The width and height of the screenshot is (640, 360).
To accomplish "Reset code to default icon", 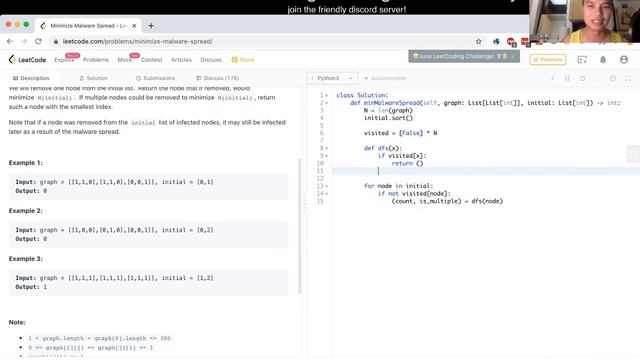I will click(x=582, y=78).
